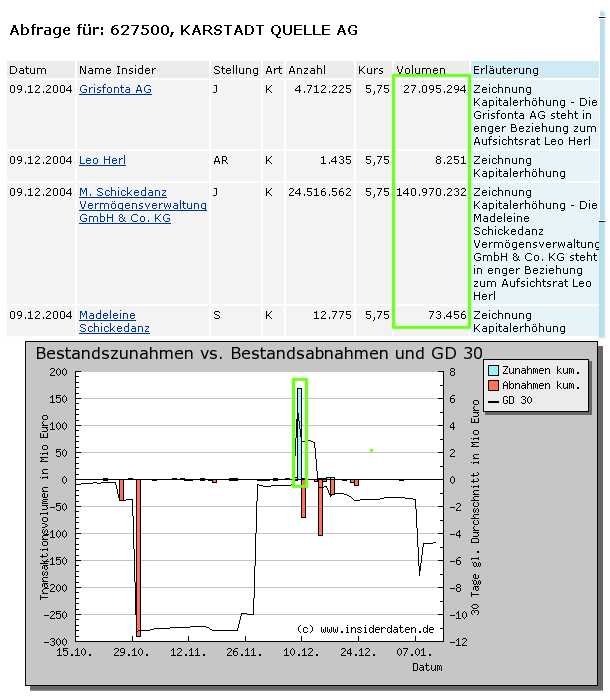
Task: Open M. Schickedanz Vermögensverwaltung GmbH link
Action: tap(143, 205)
